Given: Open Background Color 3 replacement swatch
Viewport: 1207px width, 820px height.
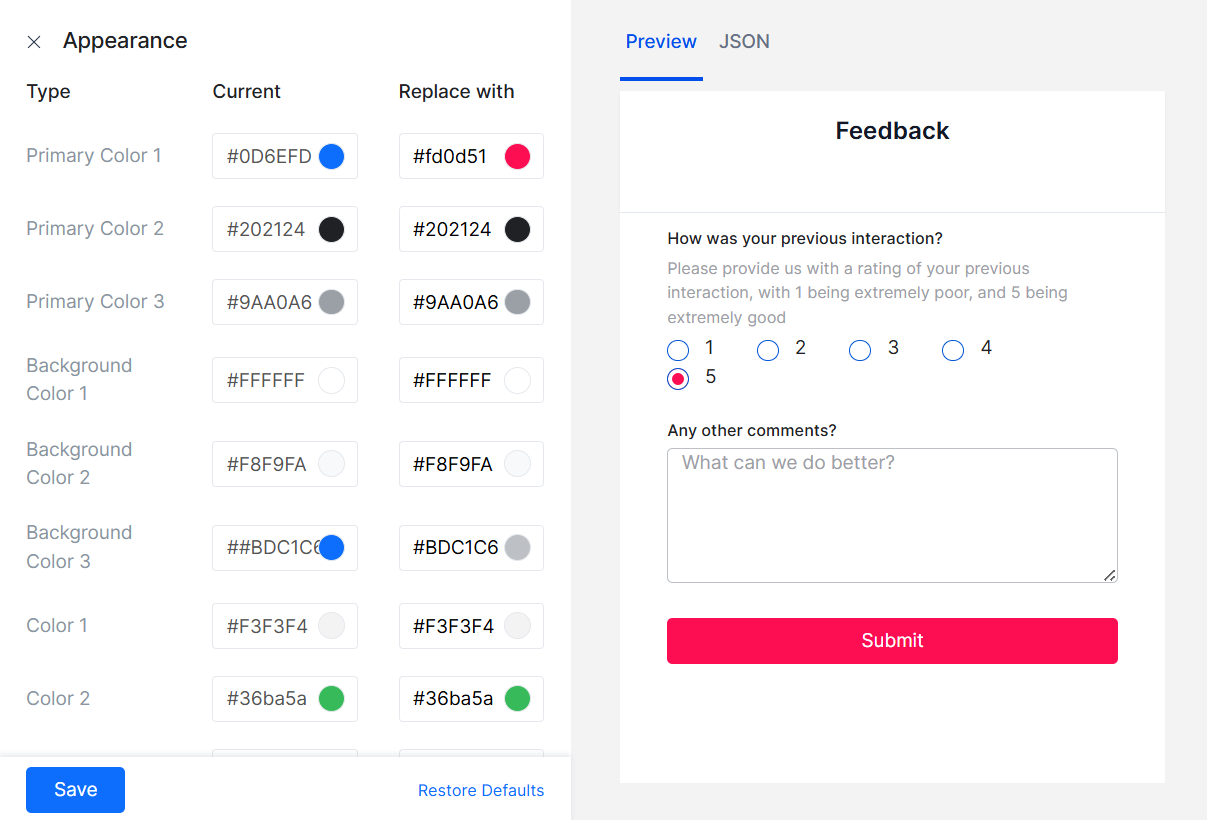Looking at the screenshot, I should (517, 548).
